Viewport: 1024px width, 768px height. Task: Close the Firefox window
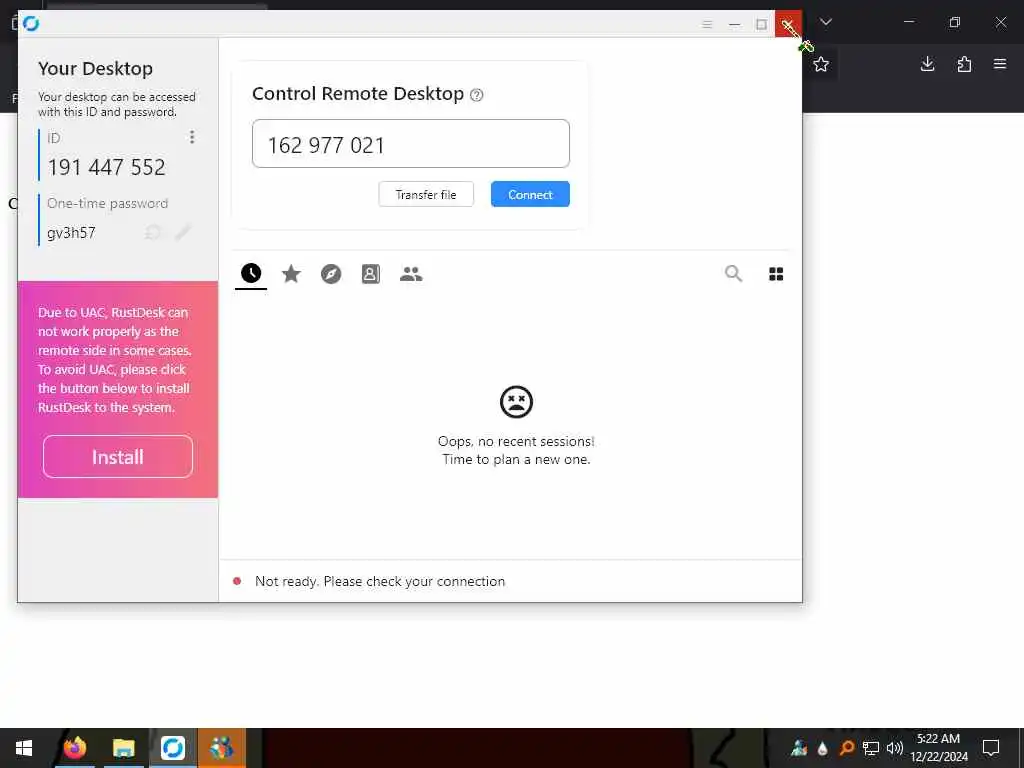[x=1000, y=22]
